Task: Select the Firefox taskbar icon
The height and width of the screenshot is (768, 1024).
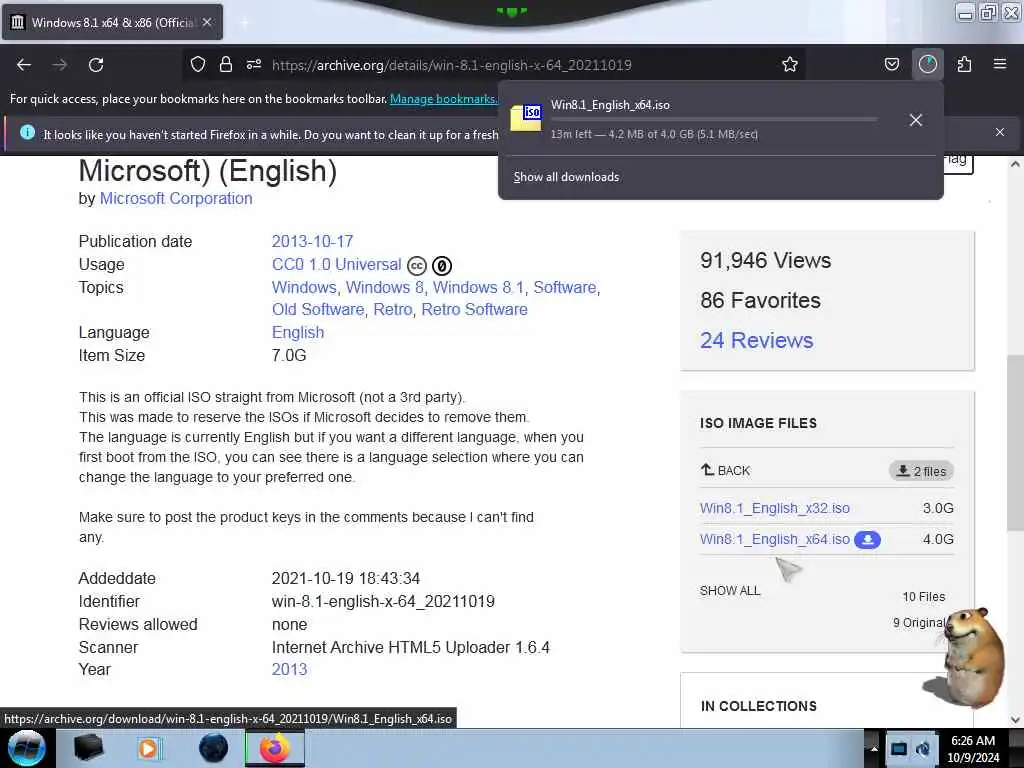Action: click(275, 748)
